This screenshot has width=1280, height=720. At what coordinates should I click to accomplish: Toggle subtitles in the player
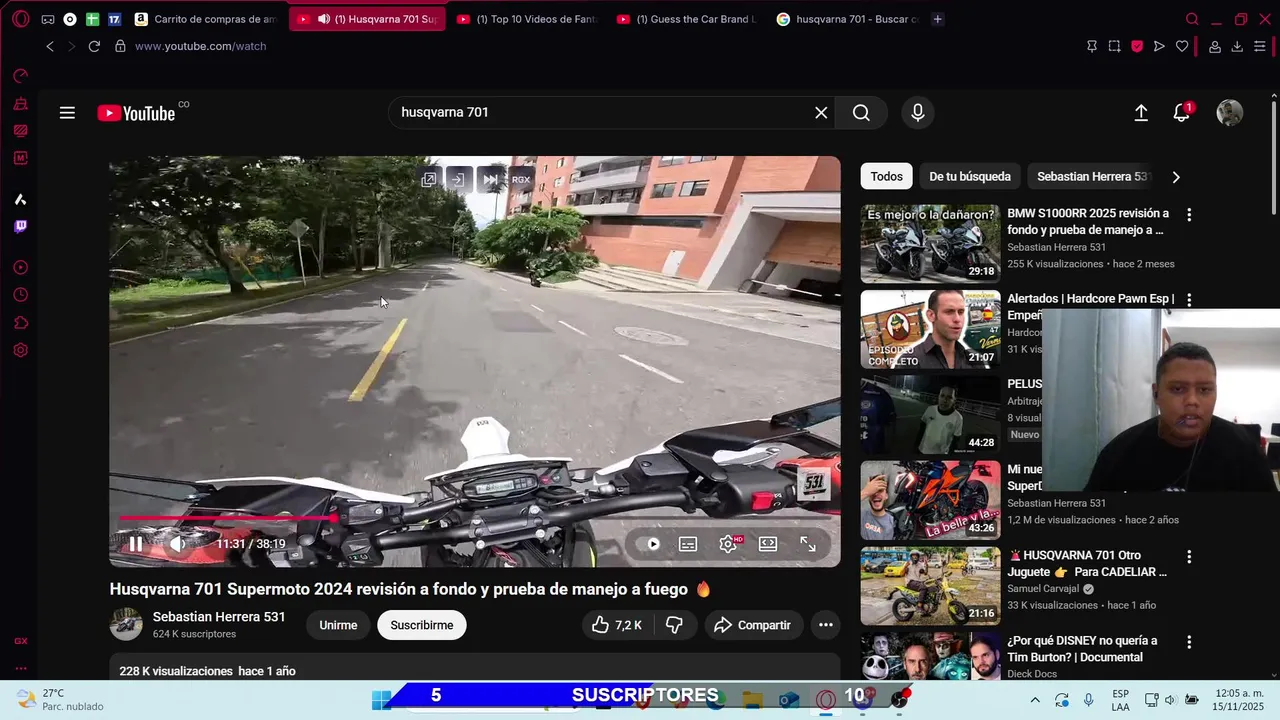click(688, 544)
